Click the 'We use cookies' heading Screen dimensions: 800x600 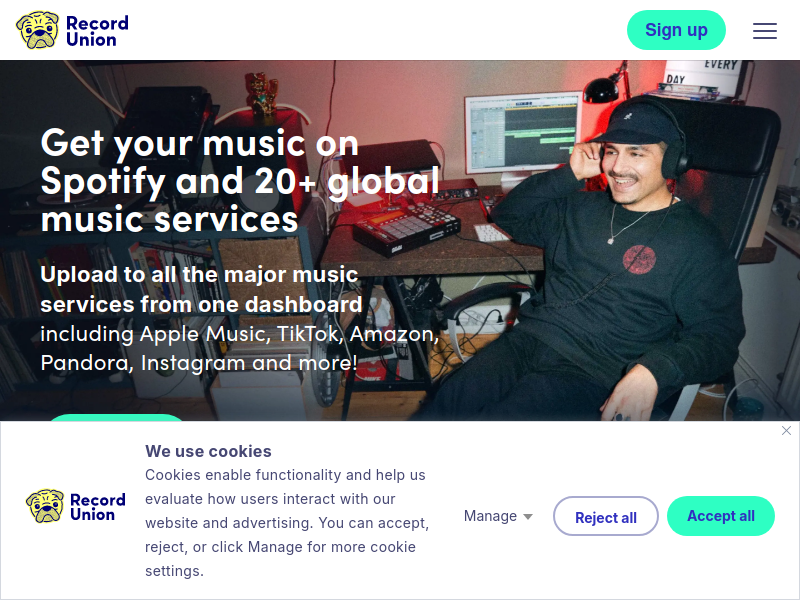208,451
